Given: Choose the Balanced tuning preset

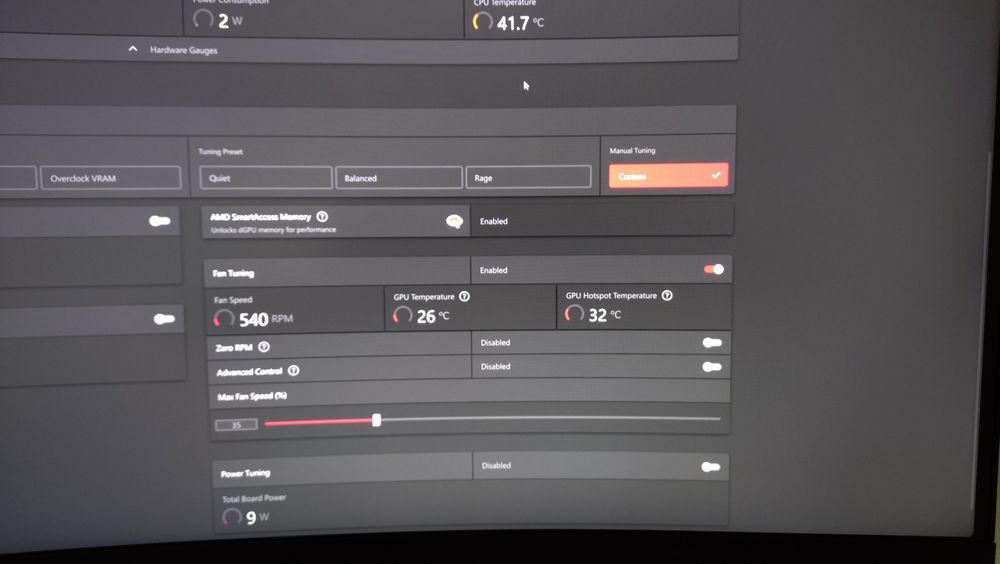Looking at the screenshot, I should click(399, 177).
